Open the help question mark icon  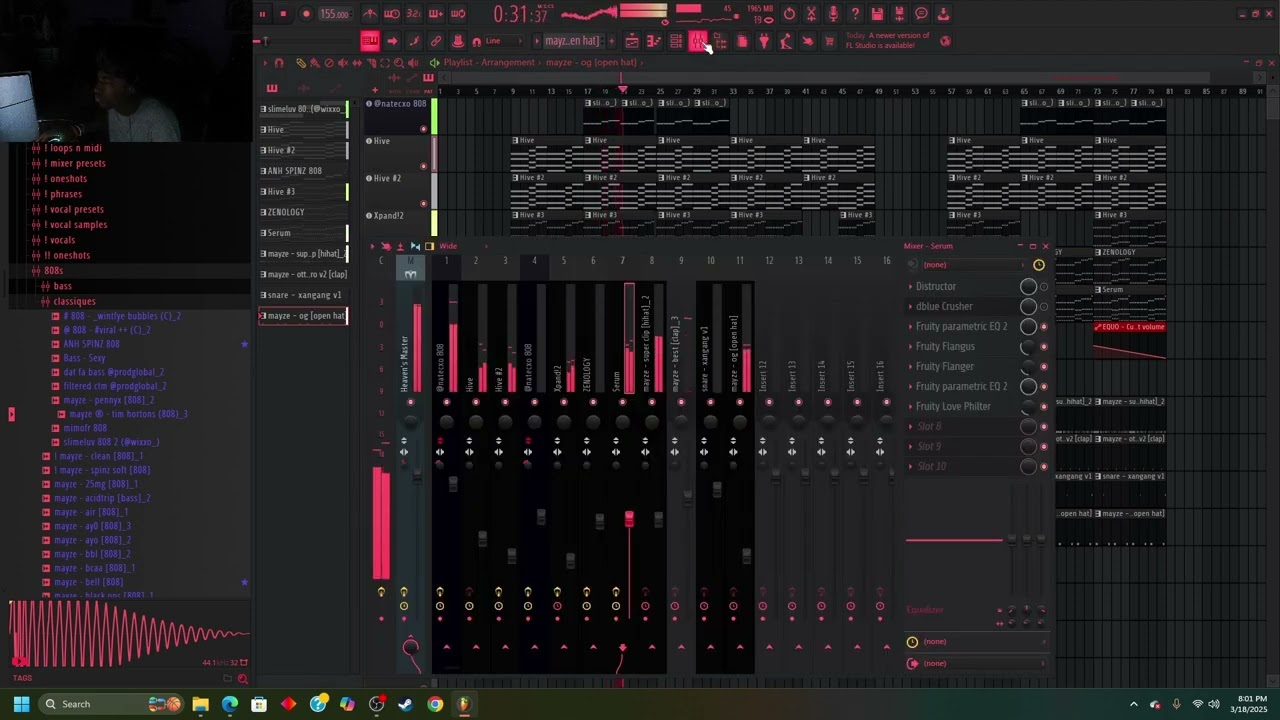pos(855,14)
